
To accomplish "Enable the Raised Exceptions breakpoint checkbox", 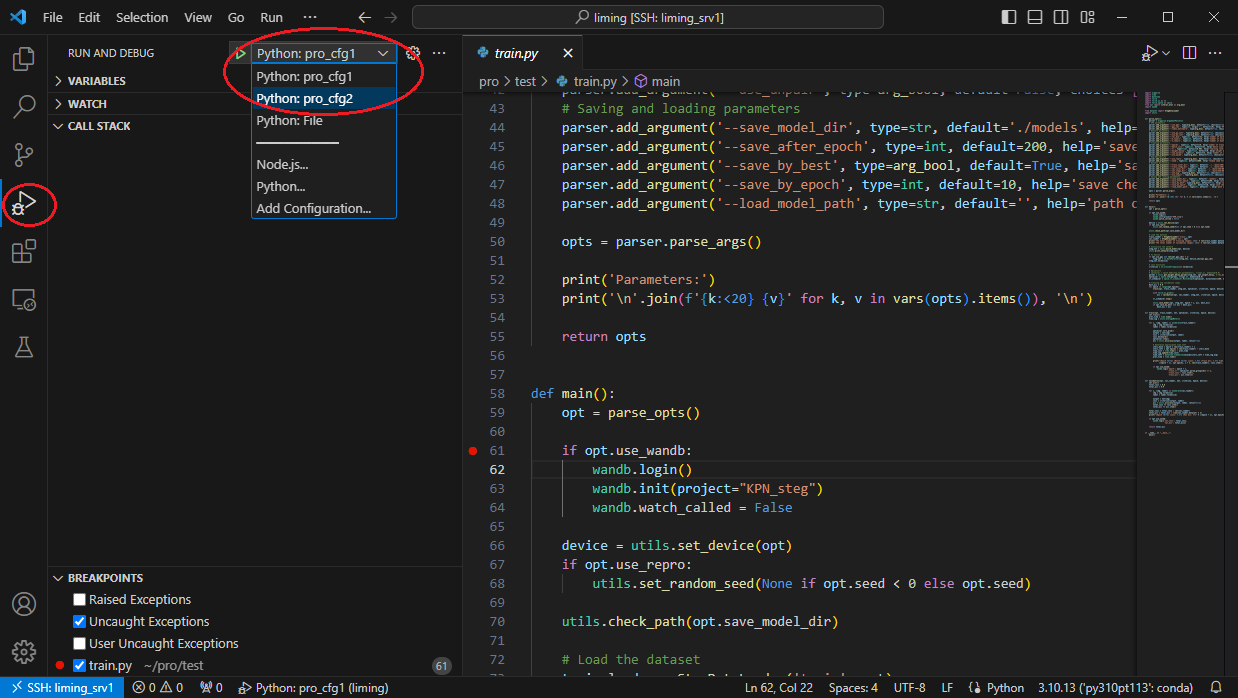I will 80,600.
